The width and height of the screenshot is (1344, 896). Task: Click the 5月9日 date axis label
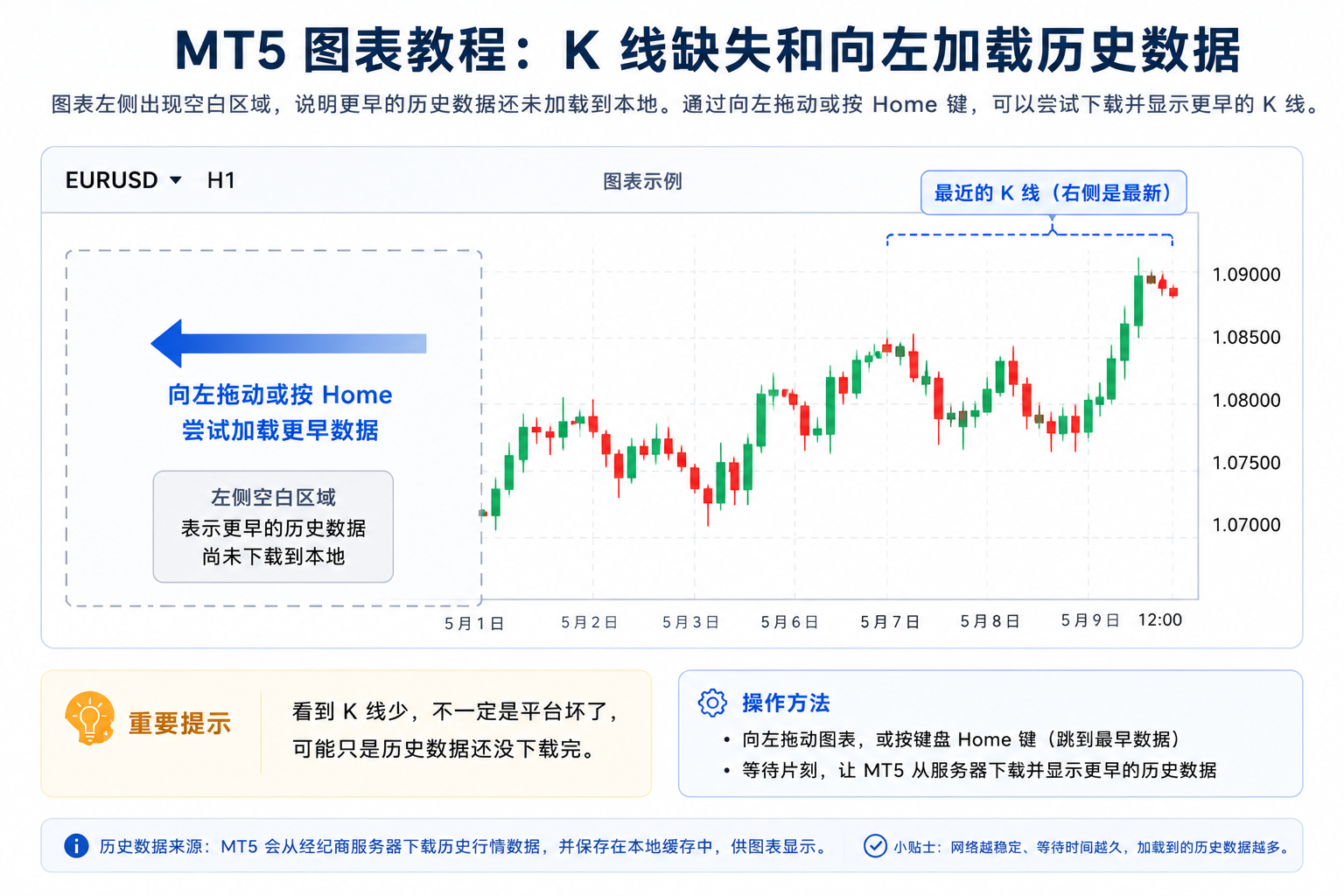[x=1090, y=620]
